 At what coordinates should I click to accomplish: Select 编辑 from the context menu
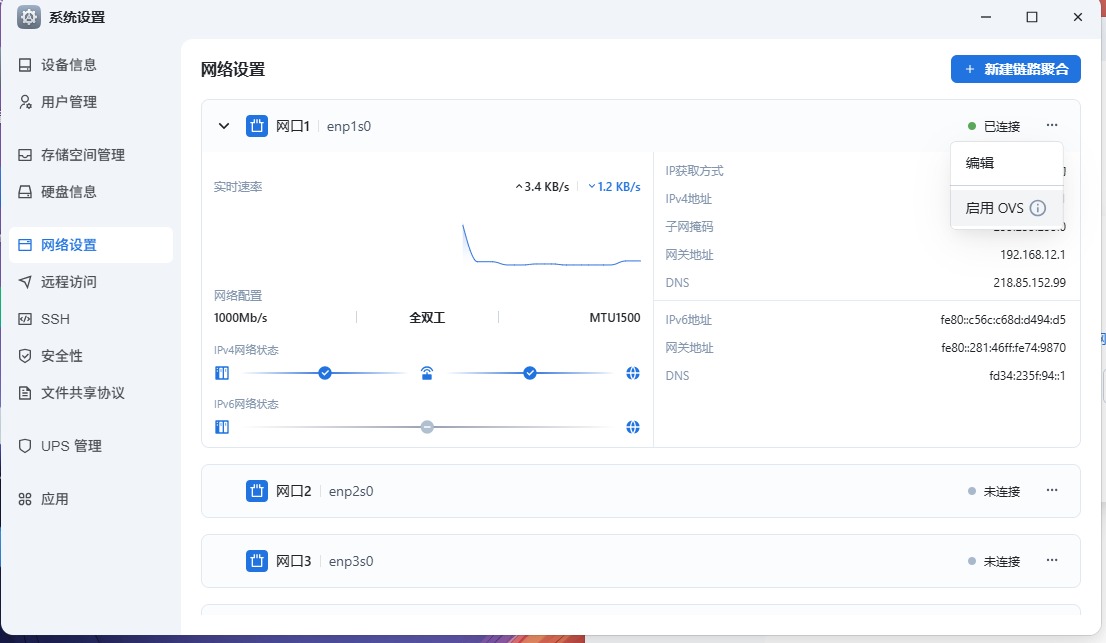coord(980,163)
